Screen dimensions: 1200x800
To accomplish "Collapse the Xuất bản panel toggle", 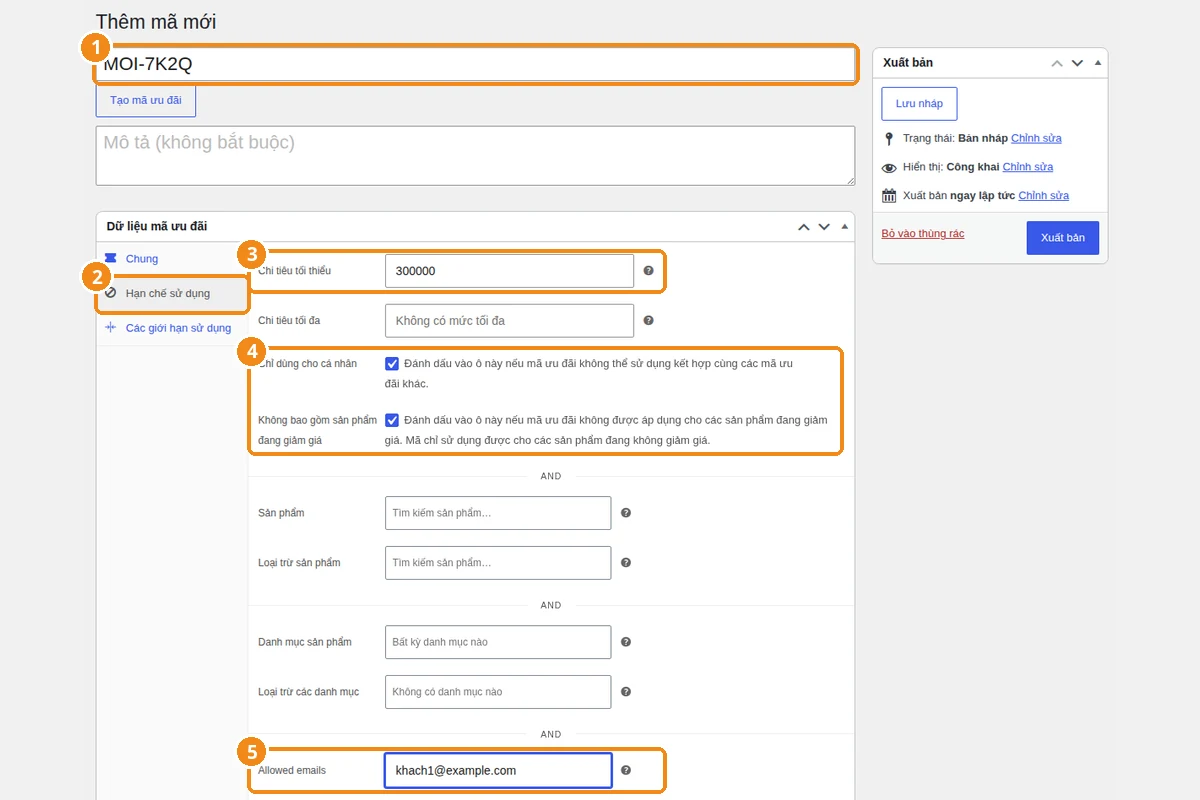I will point(1099,63).
